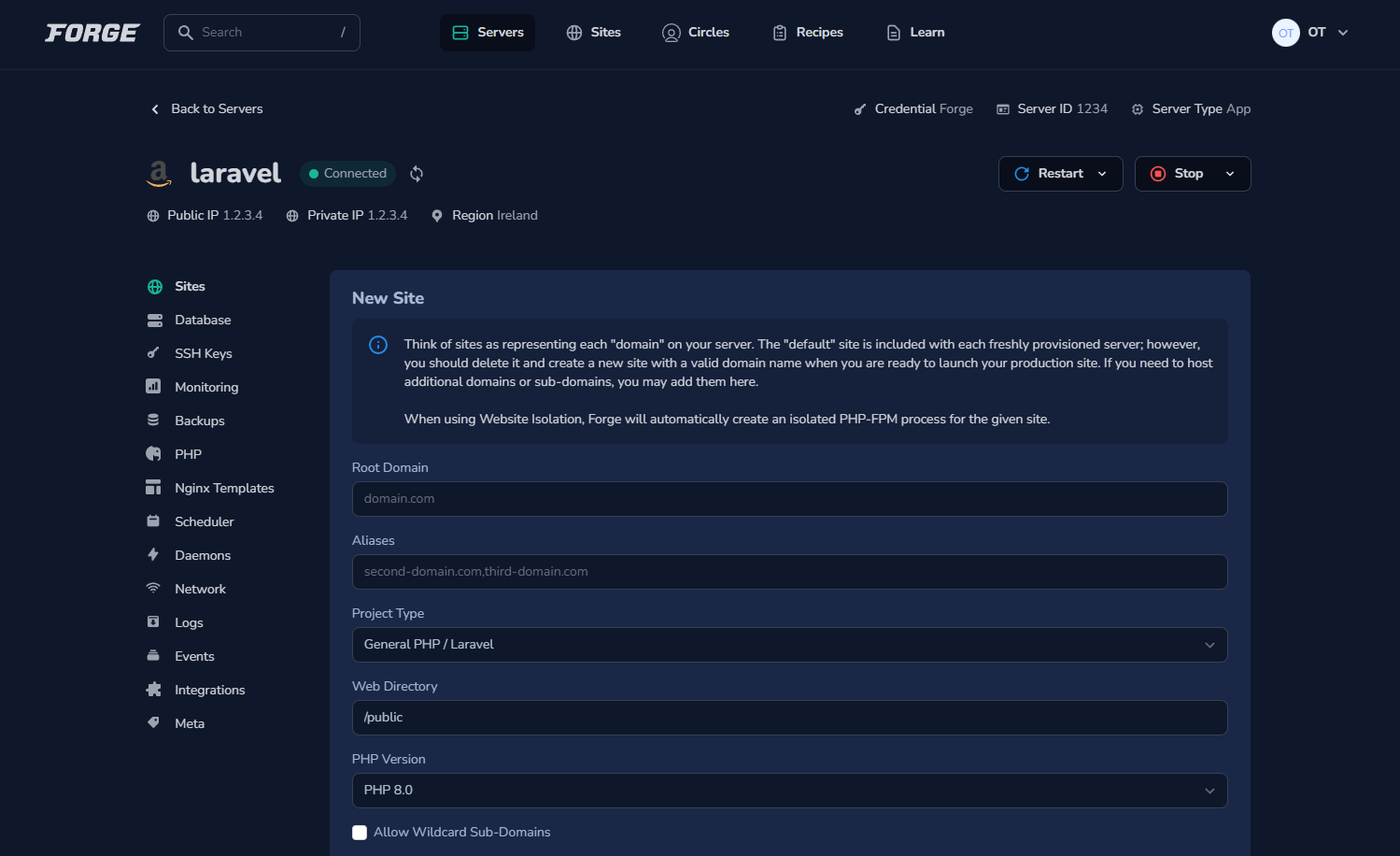Viewport: 1400px width, 856px height.
Task: Open Recipes in top navigation
Action: [808, 33]
